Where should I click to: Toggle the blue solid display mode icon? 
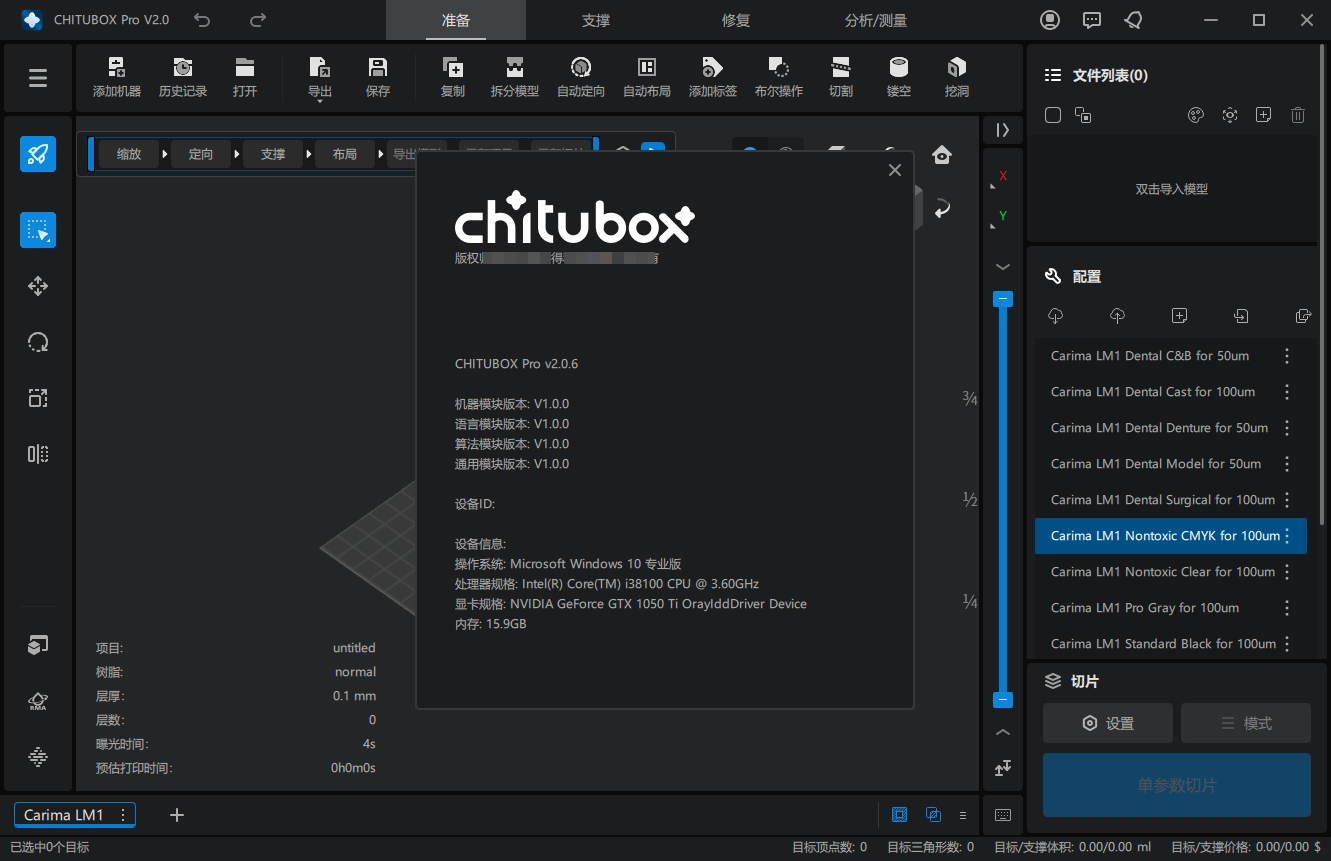[x=900, y=814]
